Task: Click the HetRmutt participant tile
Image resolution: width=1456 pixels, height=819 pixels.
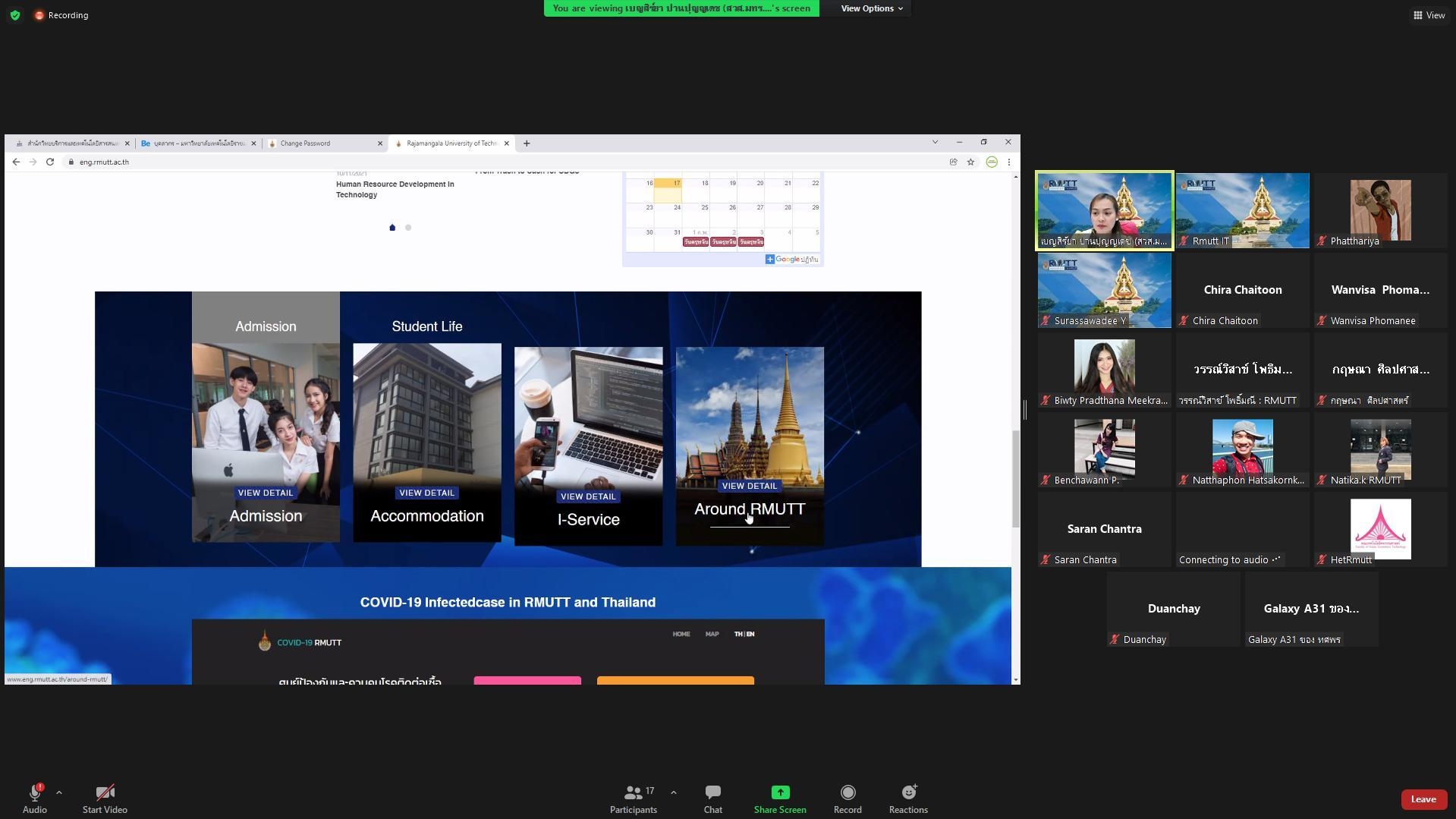Action: pyautogui.click(x=1380, y=529)
